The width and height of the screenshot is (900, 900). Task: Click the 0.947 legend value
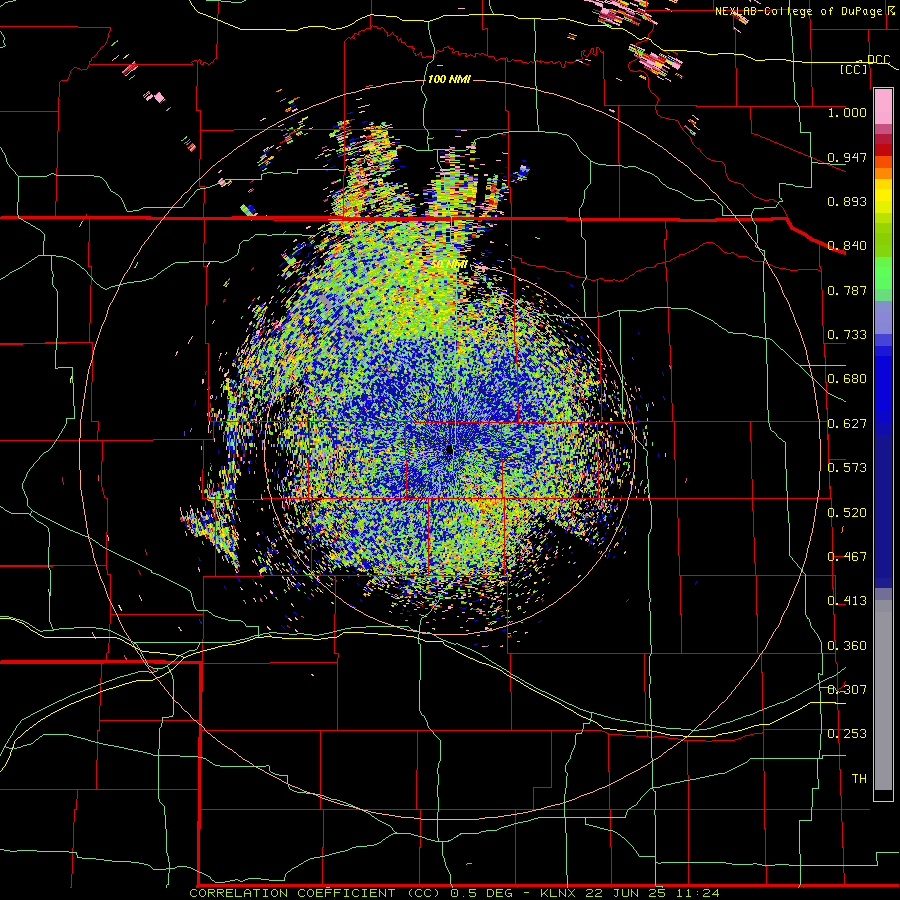tap(847, 157)
